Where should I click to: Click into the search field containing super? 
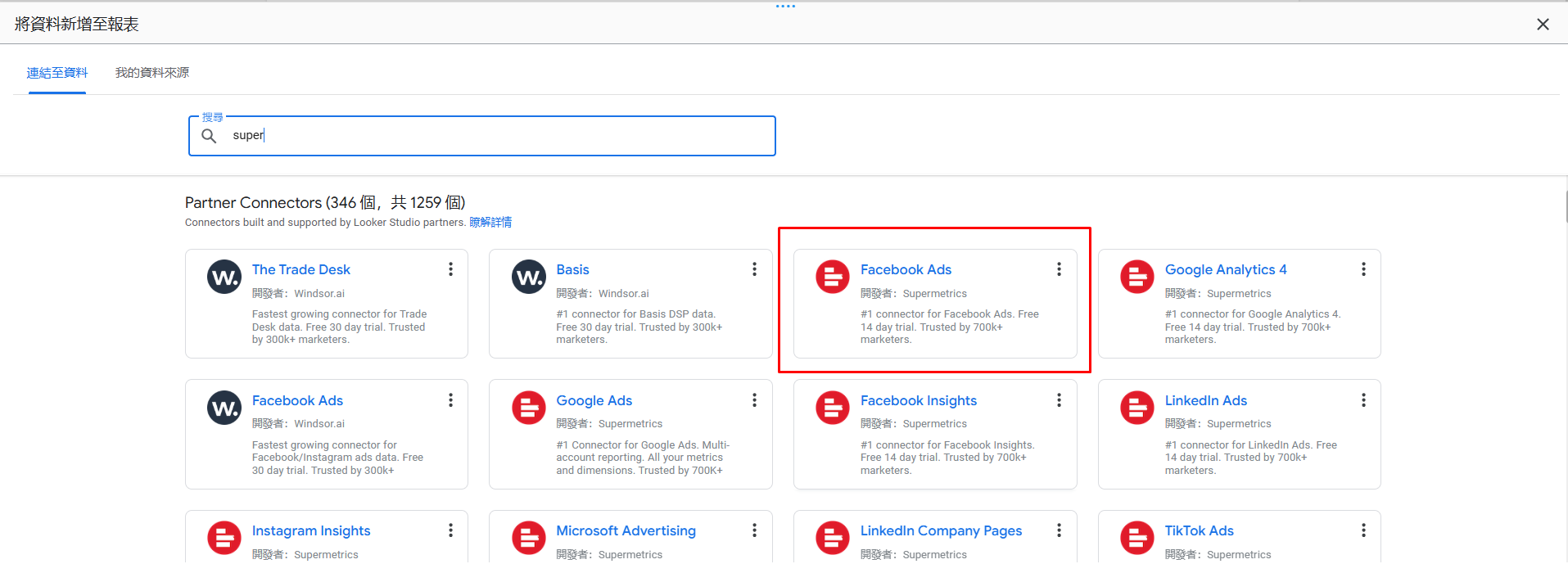click(491, 136)
